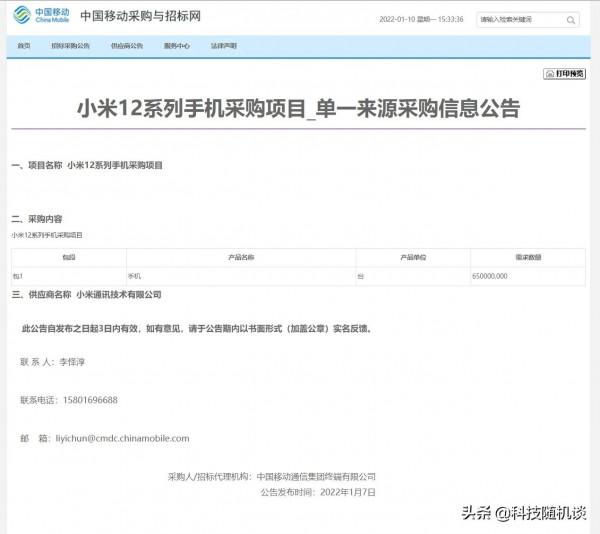600x534 pixels.
Task: Open the 供应商公告 menu item
Action: (127, 46)
